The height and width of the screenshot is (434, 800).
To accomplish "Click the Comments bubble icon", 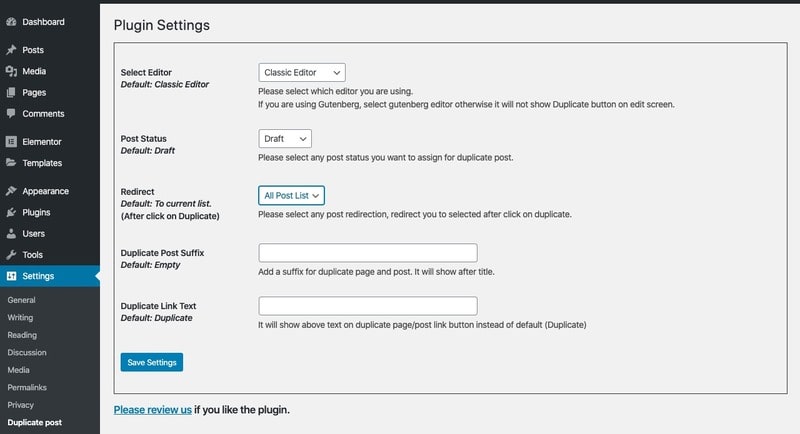I will tap(11, 114).
